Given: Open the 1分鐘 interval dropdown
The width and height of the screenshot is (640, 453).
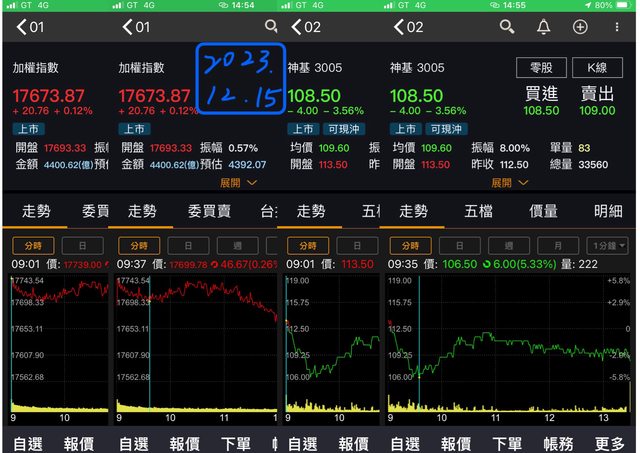Looking at the screenshot, I should point(608,245).
